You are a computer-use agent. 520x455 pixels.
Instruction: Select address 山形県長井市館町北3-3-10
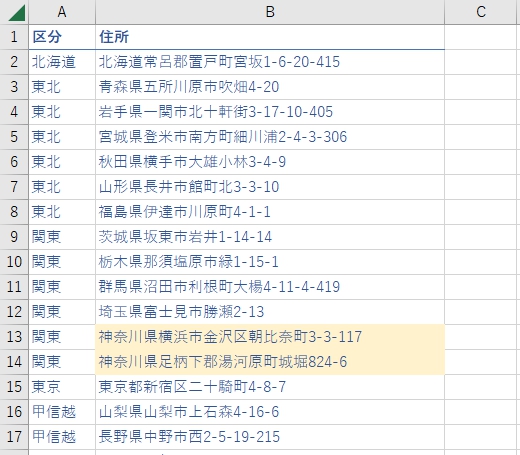(x=270, y=187)
